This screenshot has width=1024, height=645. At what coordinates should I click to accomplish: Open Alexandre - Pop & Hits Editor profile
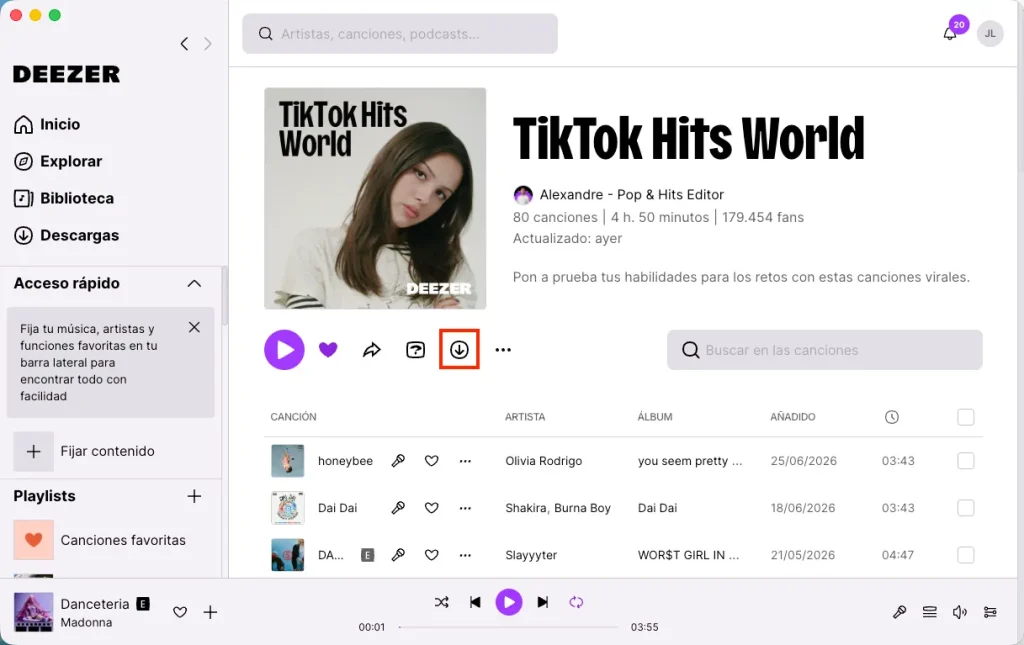(632, 195)
